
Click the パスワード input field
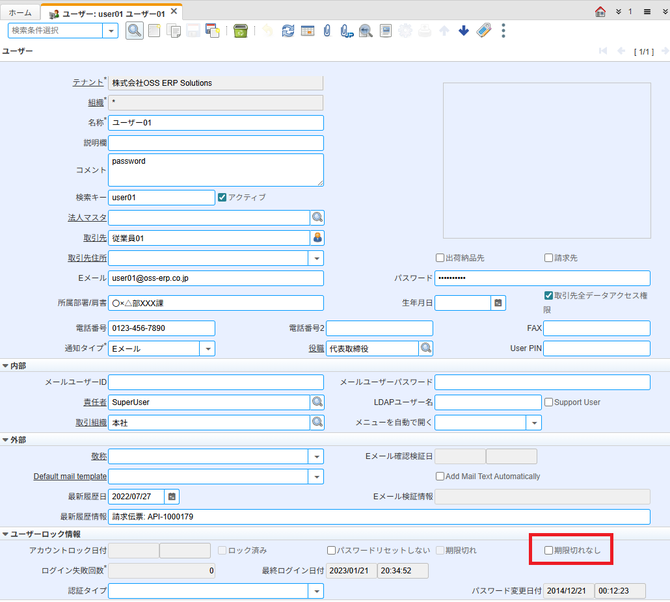click(x=543, y=278)
